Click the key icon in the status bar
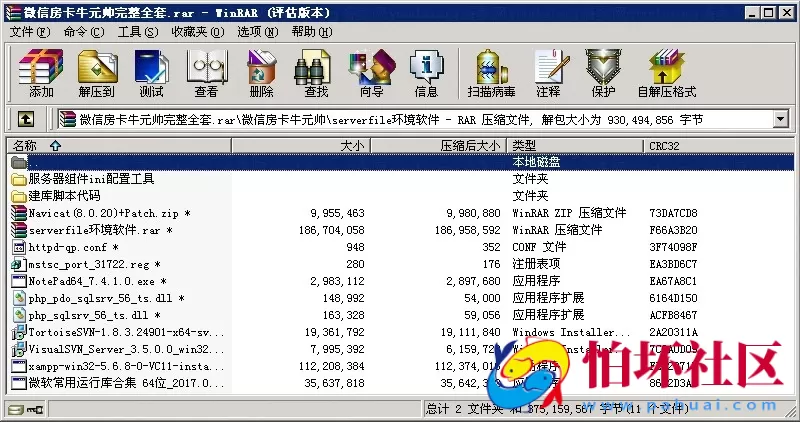The height and width of the screenshot is (422, 800). coord(35,409)
